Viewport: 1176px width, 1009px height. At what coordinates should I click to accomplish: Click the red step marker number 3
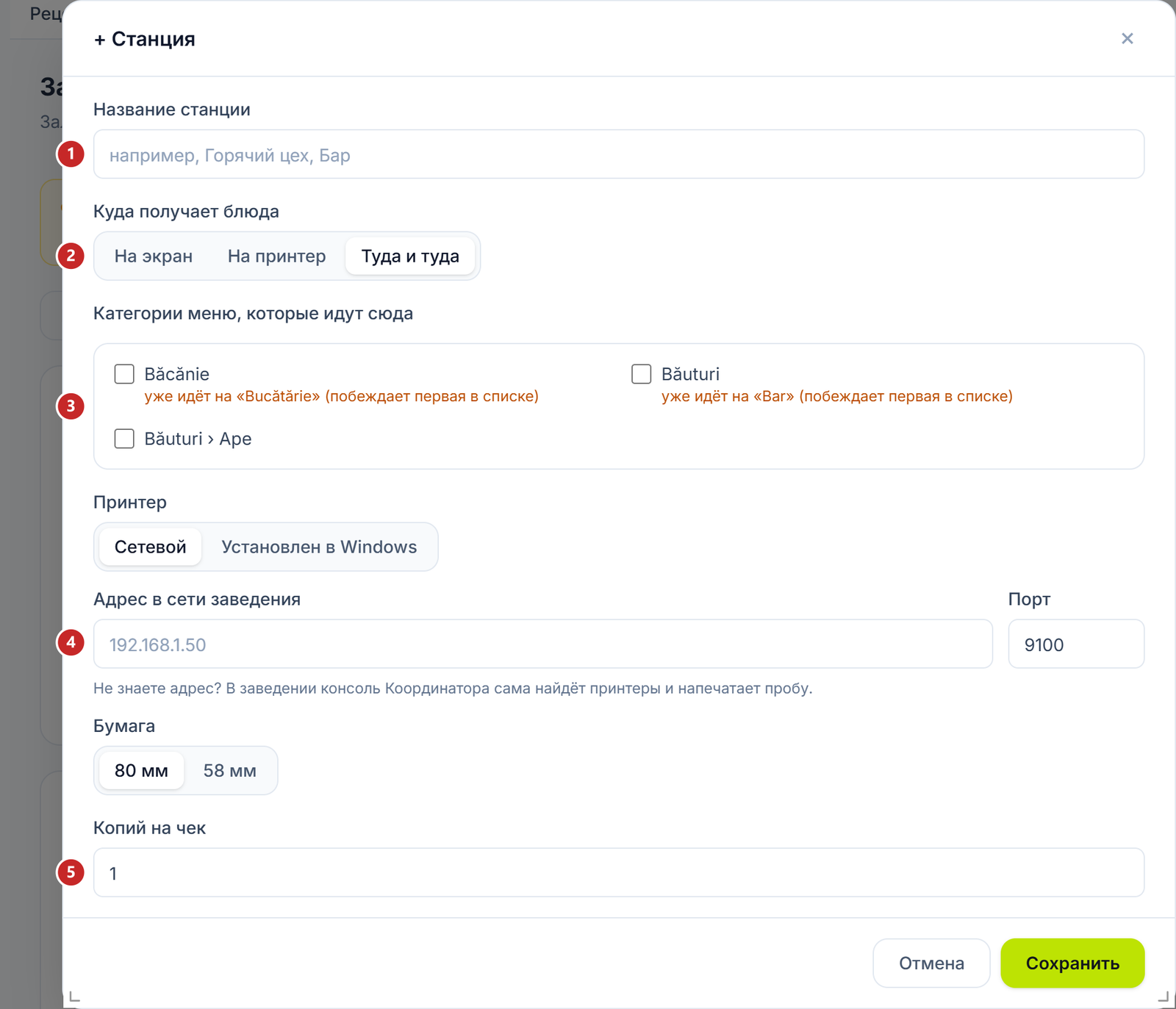(71, 406)
